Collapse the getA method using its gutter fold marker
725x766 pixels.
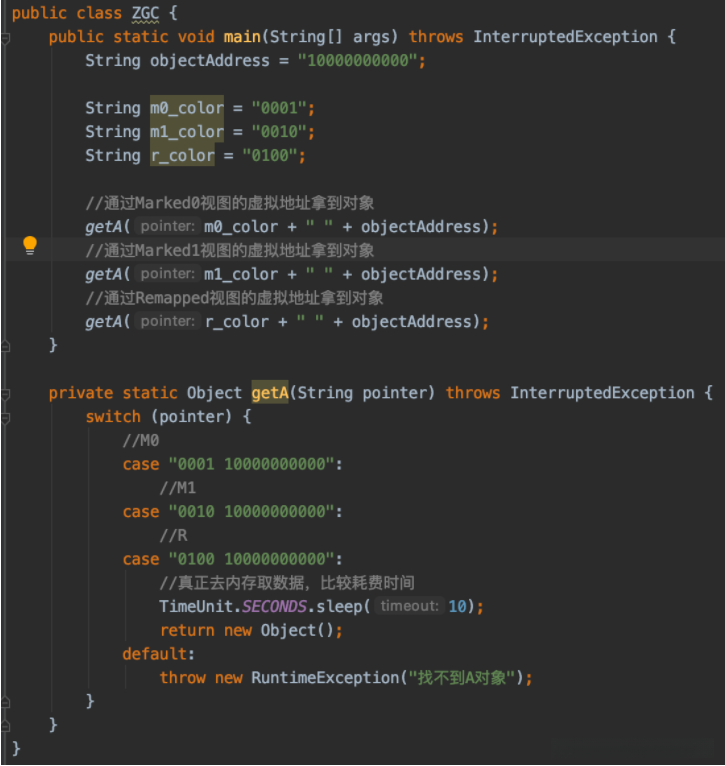[x=5, y=394]
